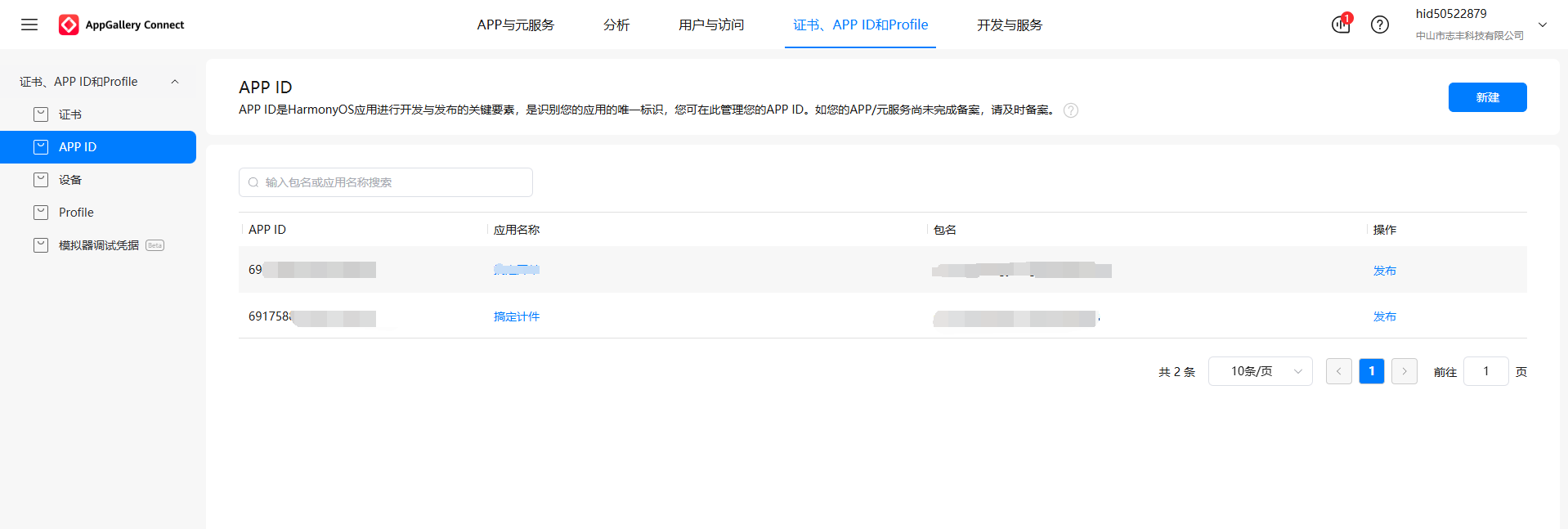Open the 搞定计件 app name link
The height and width of the screenshot is (529, 1568).
(517, 316)
